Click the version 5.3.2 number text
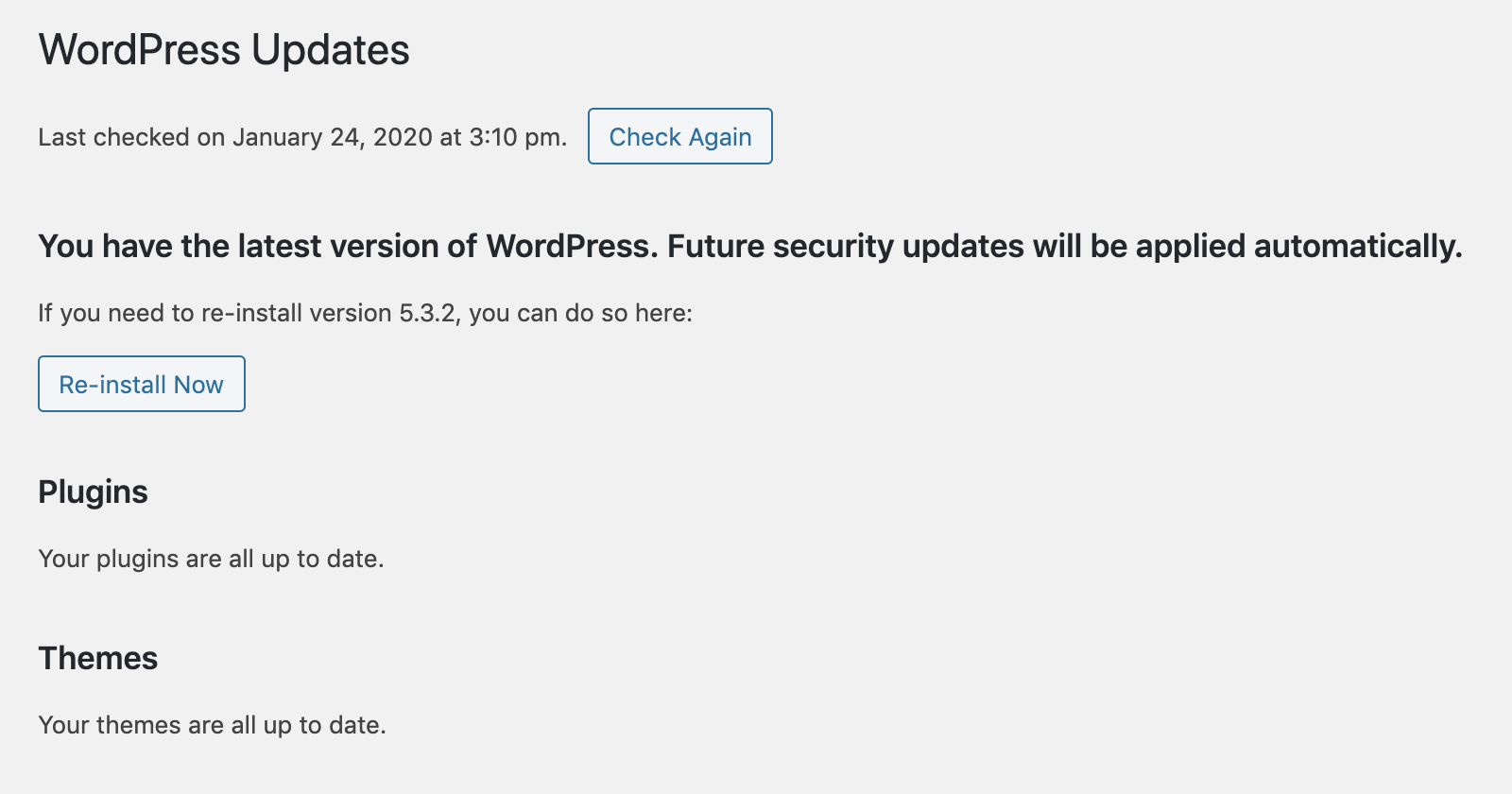 (429, 313)
